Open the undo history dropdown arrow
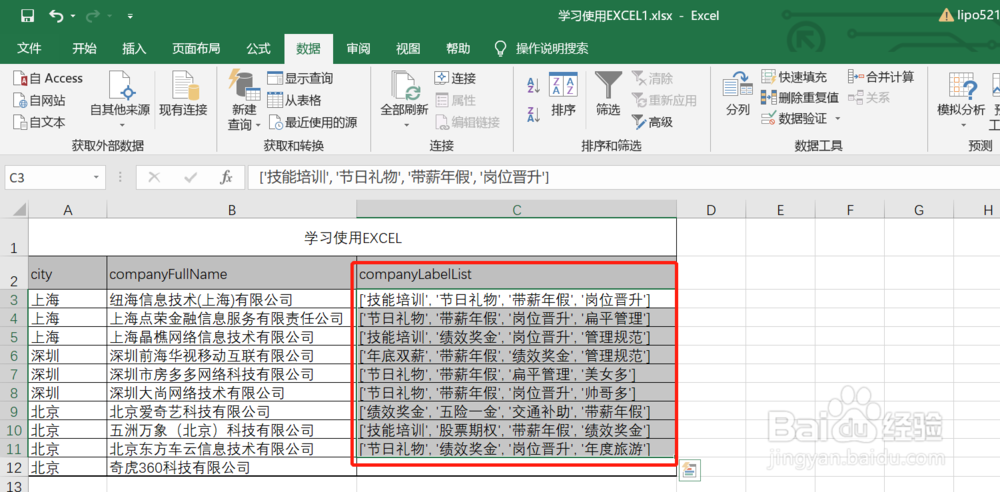This screenshot has width=1000, height=492. tap(73, 16)
